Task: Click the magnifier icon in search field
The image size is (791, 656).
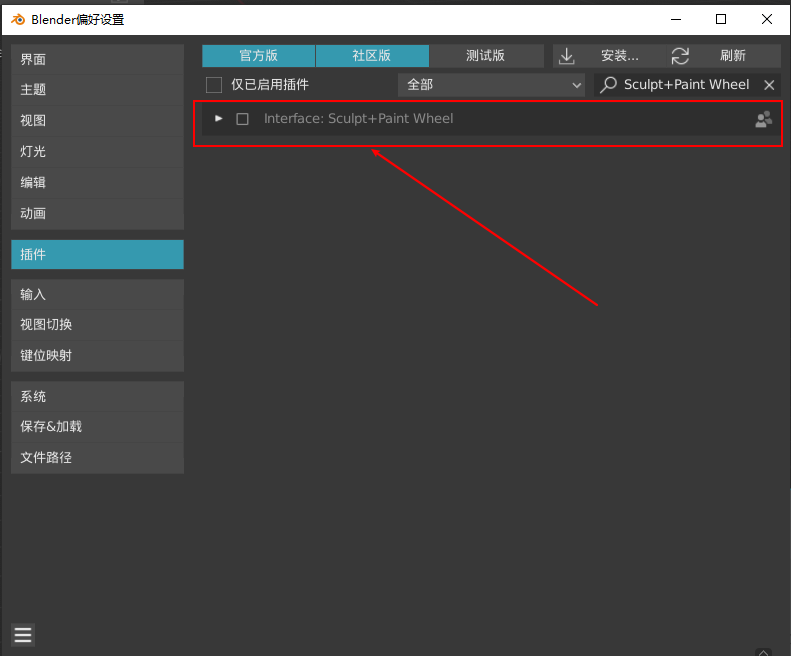Action: (608, 85)
